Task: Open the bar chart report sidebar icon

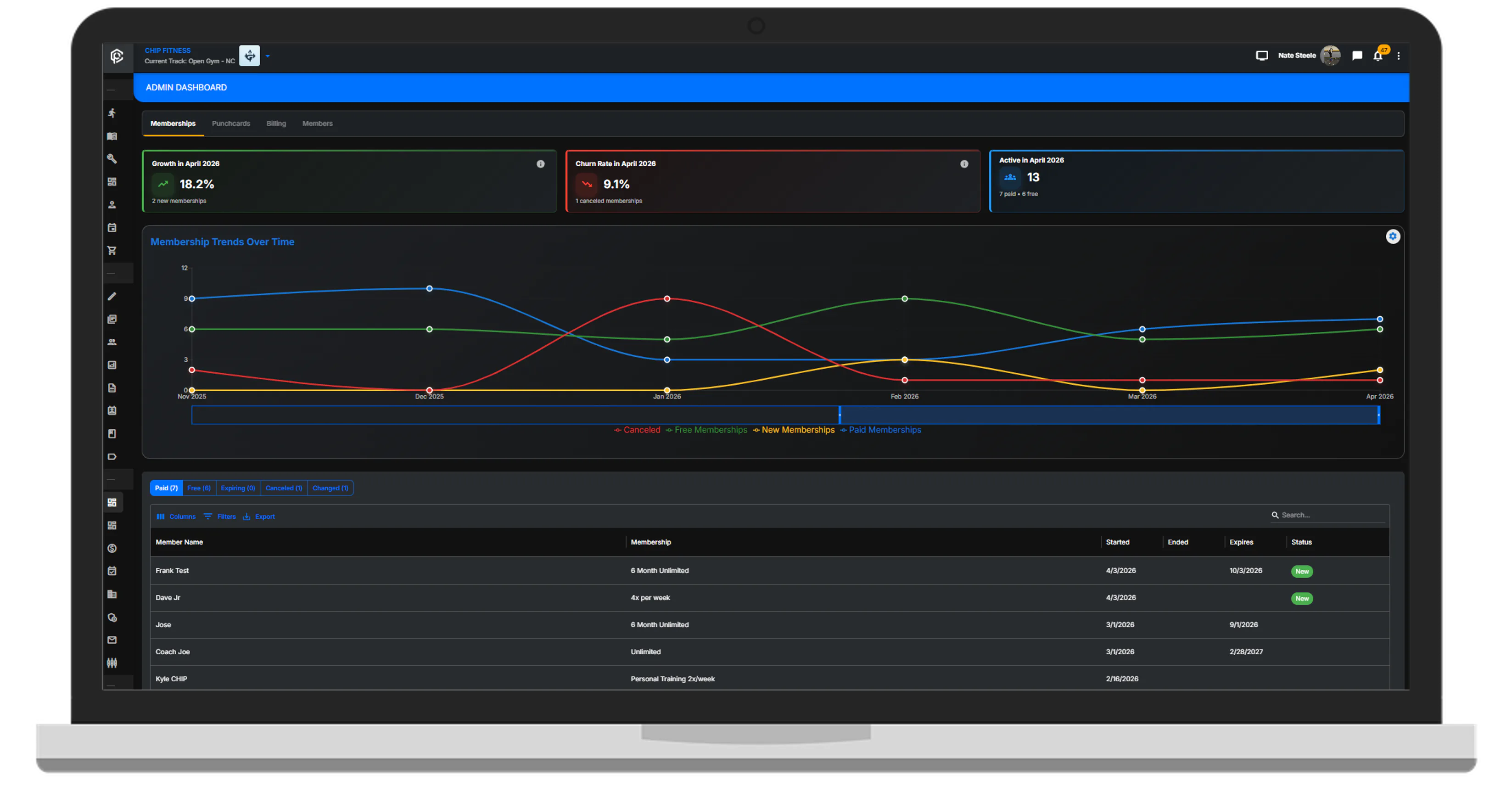Action: [x=112, y=365]
